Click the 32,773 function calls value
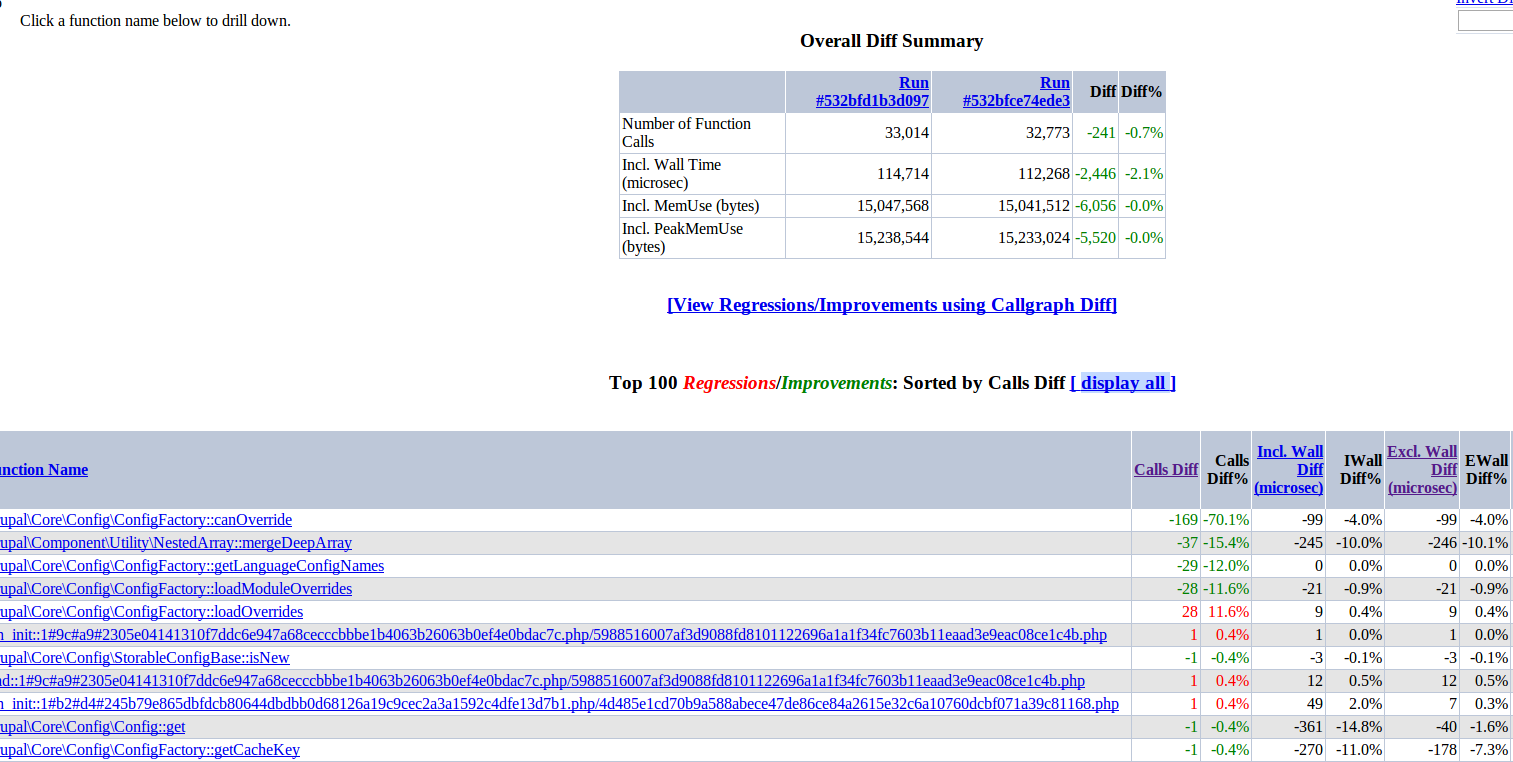This screenshot has height=762, width=1513. pyautogui.click(x=1048, y=133)
